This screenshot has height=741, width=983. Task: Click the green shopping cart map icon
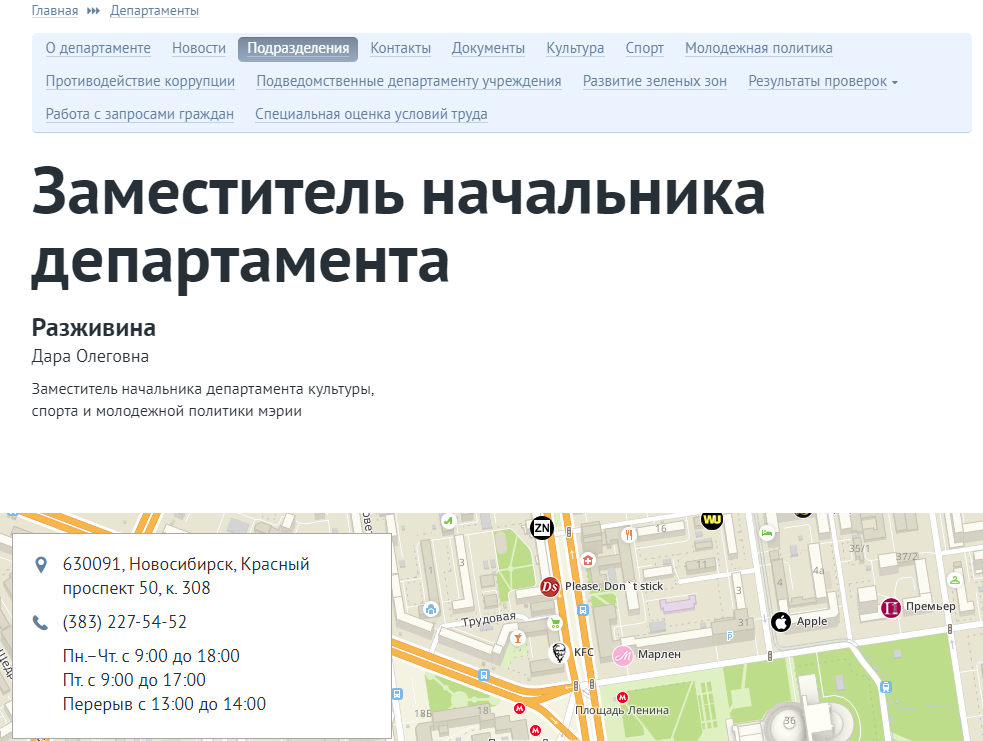tap(555, 623)
